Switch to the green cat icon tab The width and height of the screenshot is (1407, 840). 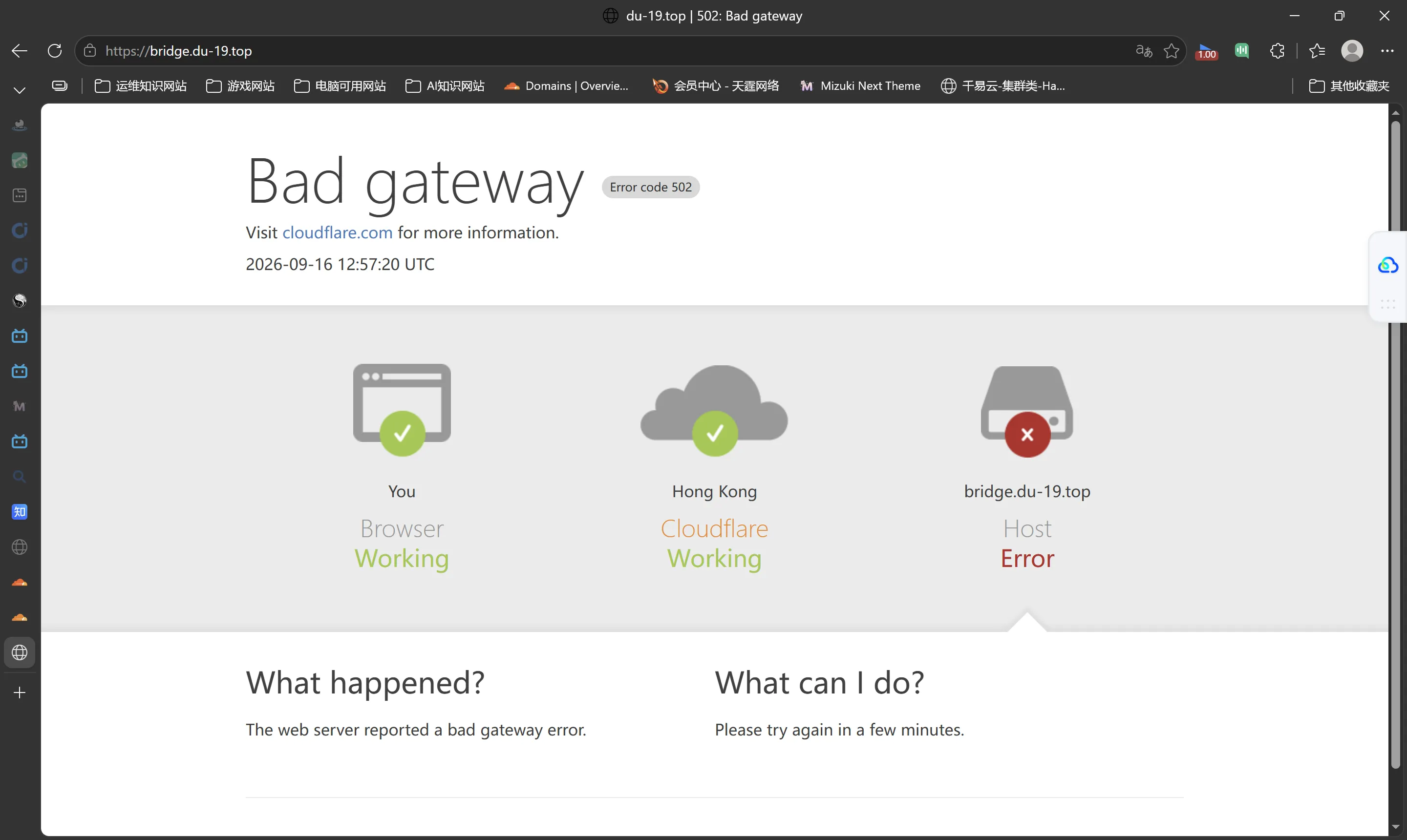coord(20,161)
